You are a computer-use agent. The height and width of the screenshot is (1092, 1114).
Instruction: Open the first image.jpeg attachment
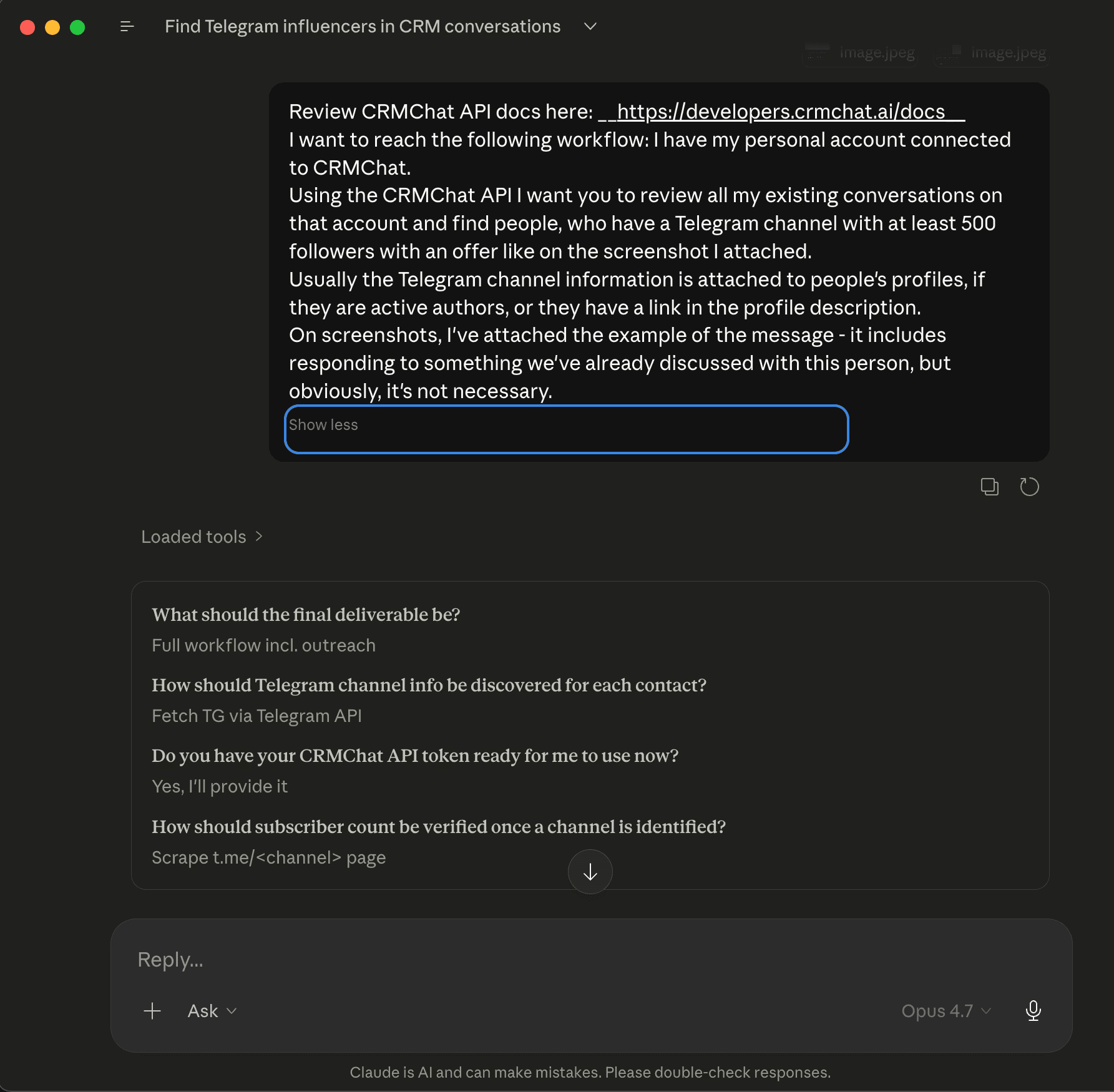coord(861,53)
